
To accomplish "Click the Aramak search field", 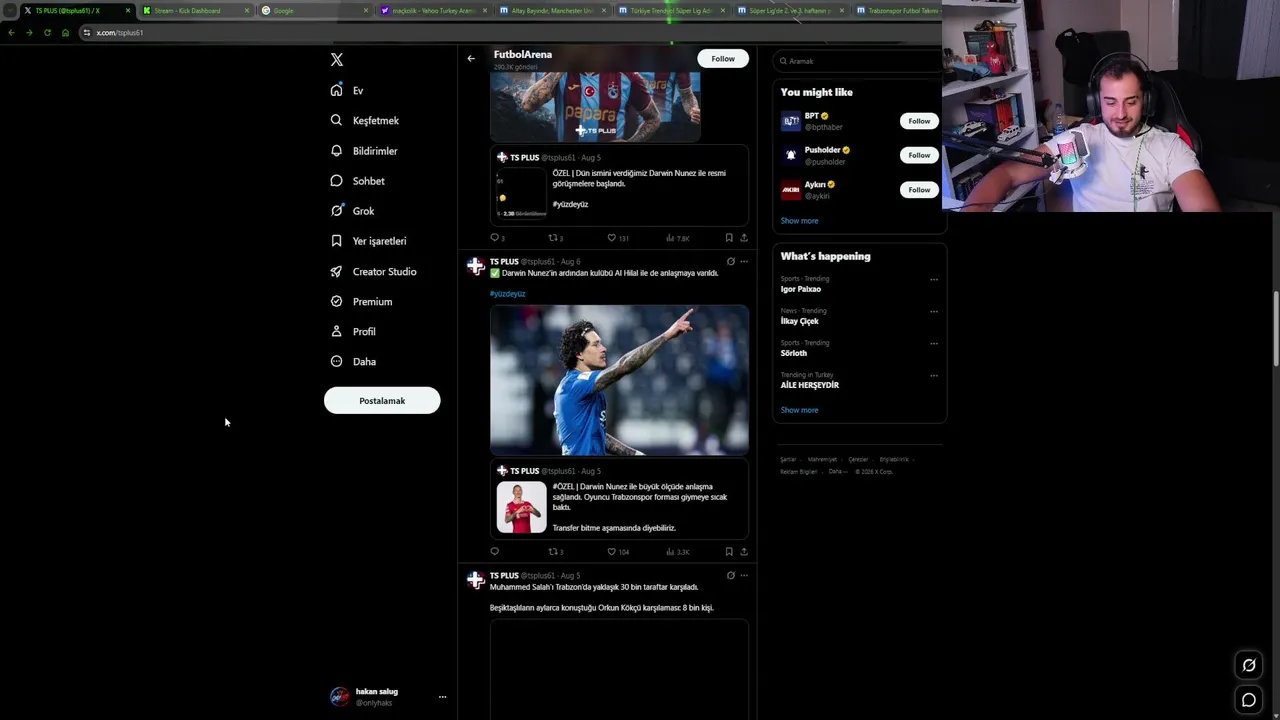I will coord(859,61).
